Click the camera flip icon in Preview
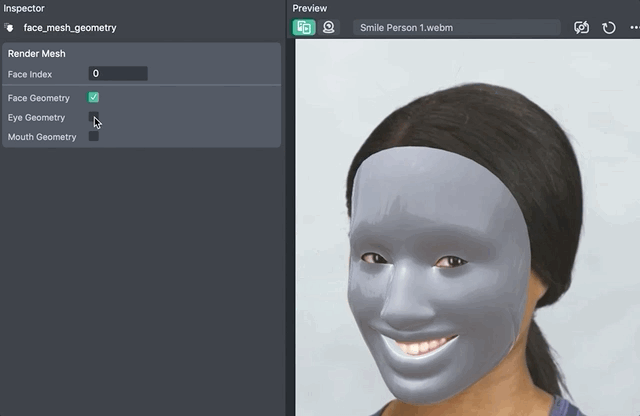This screenshot has height=416, width=640. [581, 28]
